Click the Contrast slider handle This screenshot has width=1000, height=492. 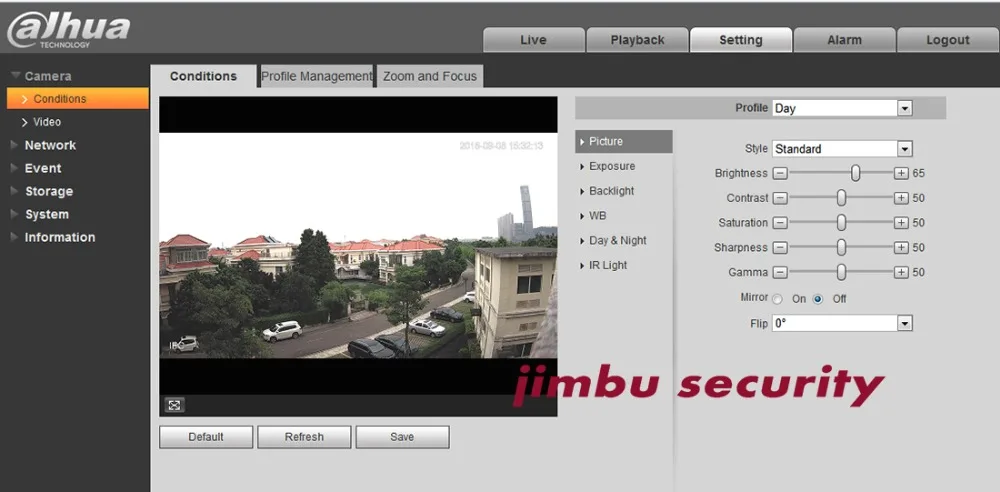coord(841,198)
